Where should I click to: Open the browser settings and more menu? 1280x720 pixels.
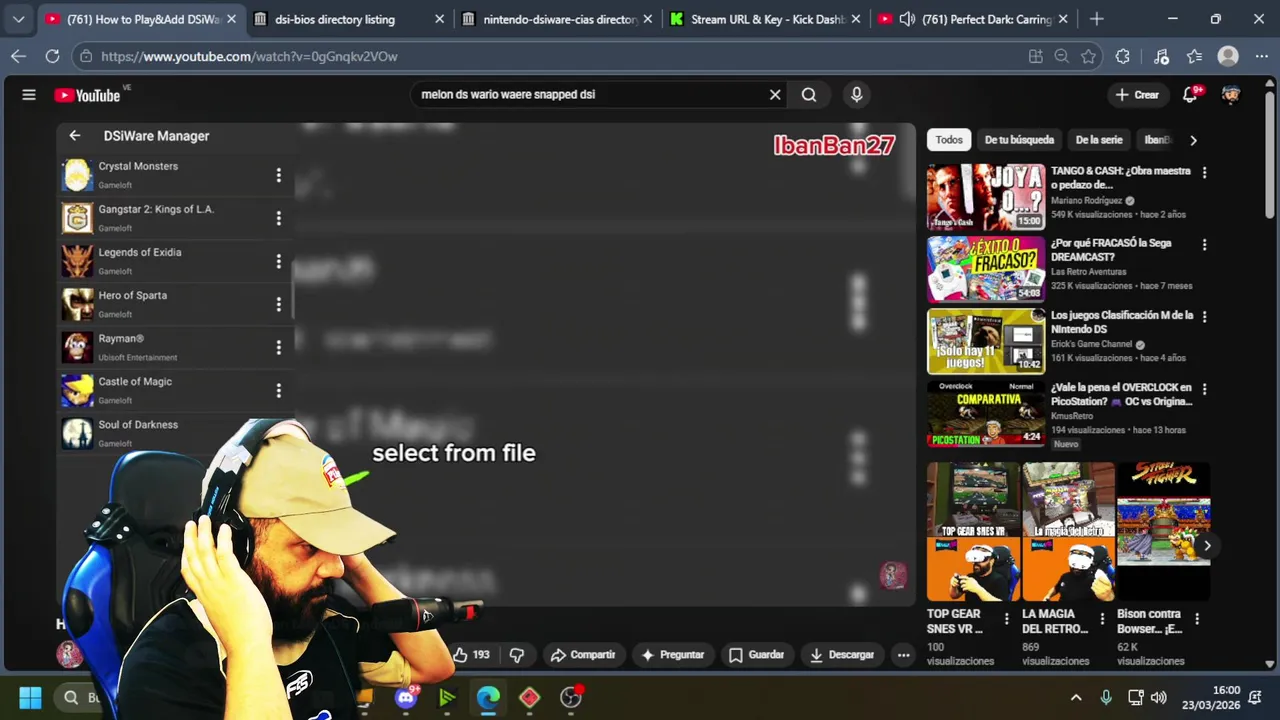coord(1260,56)
